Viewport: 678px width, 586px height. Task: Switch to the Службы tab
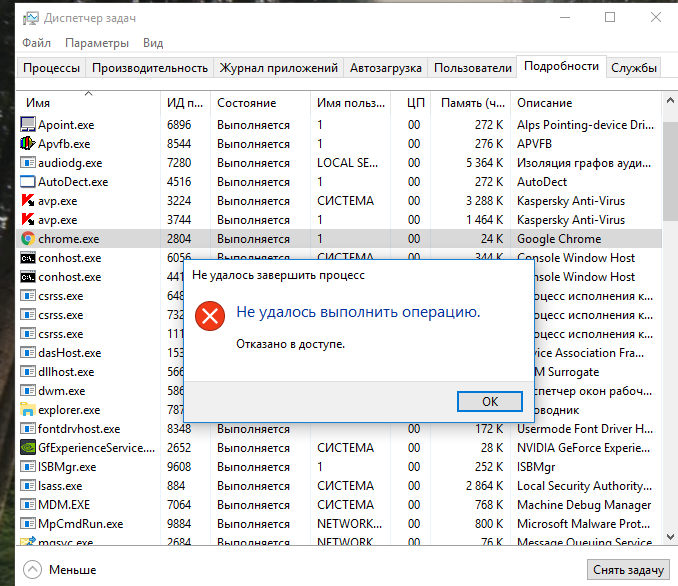click(633, 68)
